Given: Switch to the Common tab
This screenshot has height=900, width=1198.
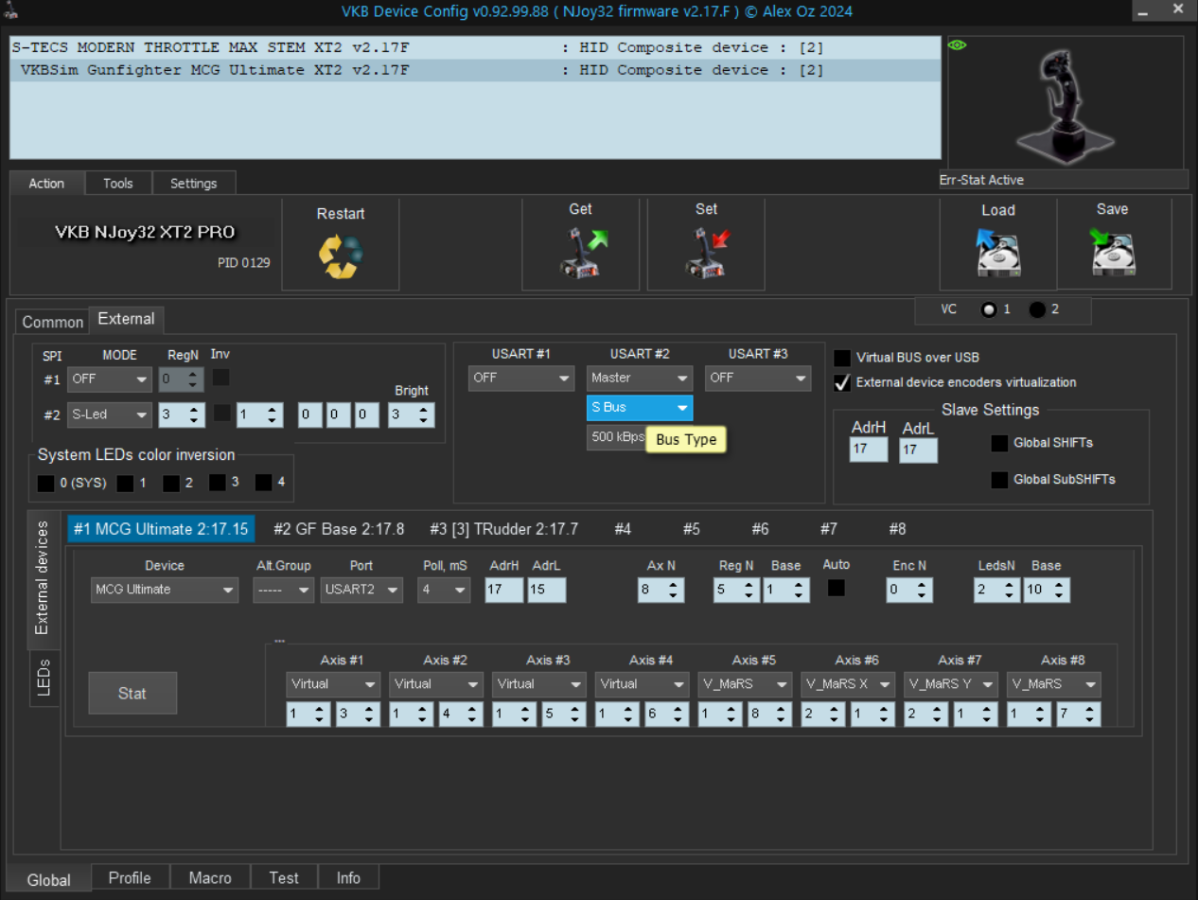Looking at the screenshot, I should tap(53, 322).
